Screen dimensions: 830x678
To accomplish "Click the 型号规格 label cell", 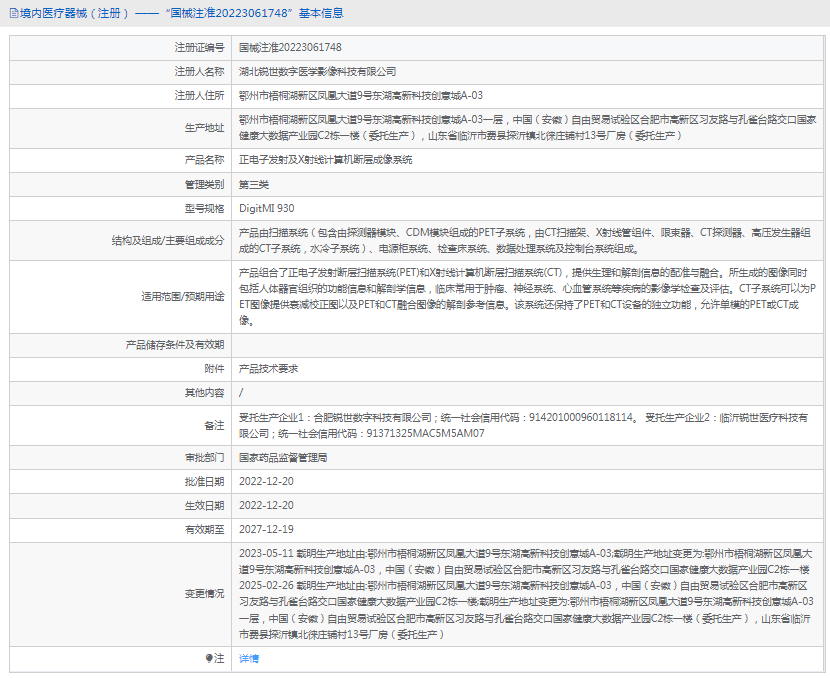I will click(x=121, y=208).
